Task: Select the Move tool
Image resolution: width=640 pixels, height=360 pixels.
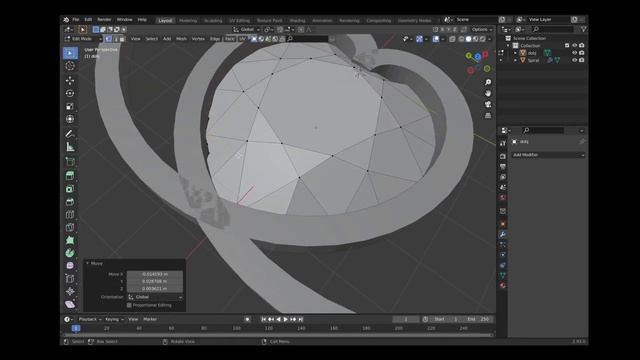Action: point(70,80)
